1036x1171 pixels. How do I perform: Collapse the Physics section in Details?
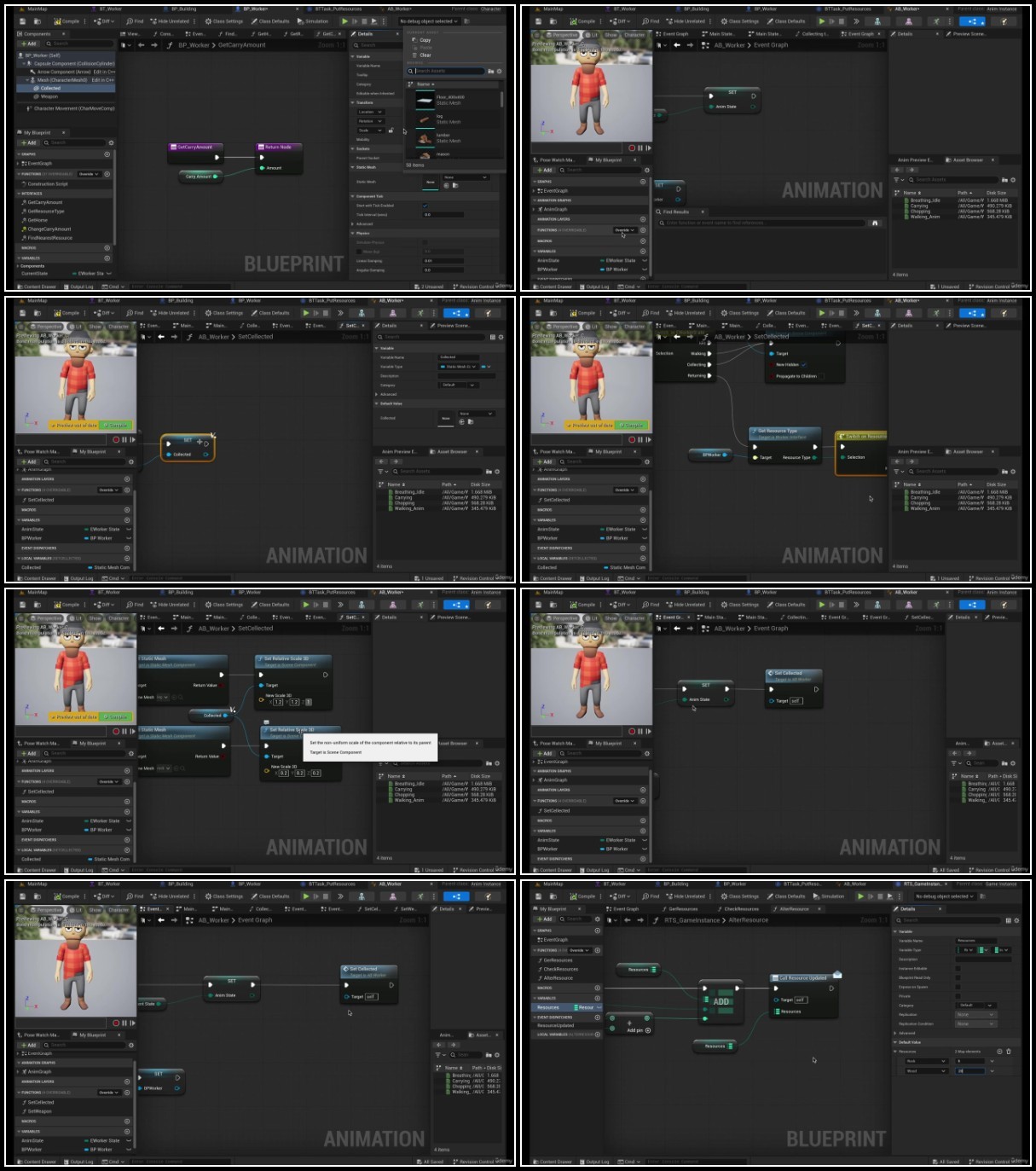(363, 233)
